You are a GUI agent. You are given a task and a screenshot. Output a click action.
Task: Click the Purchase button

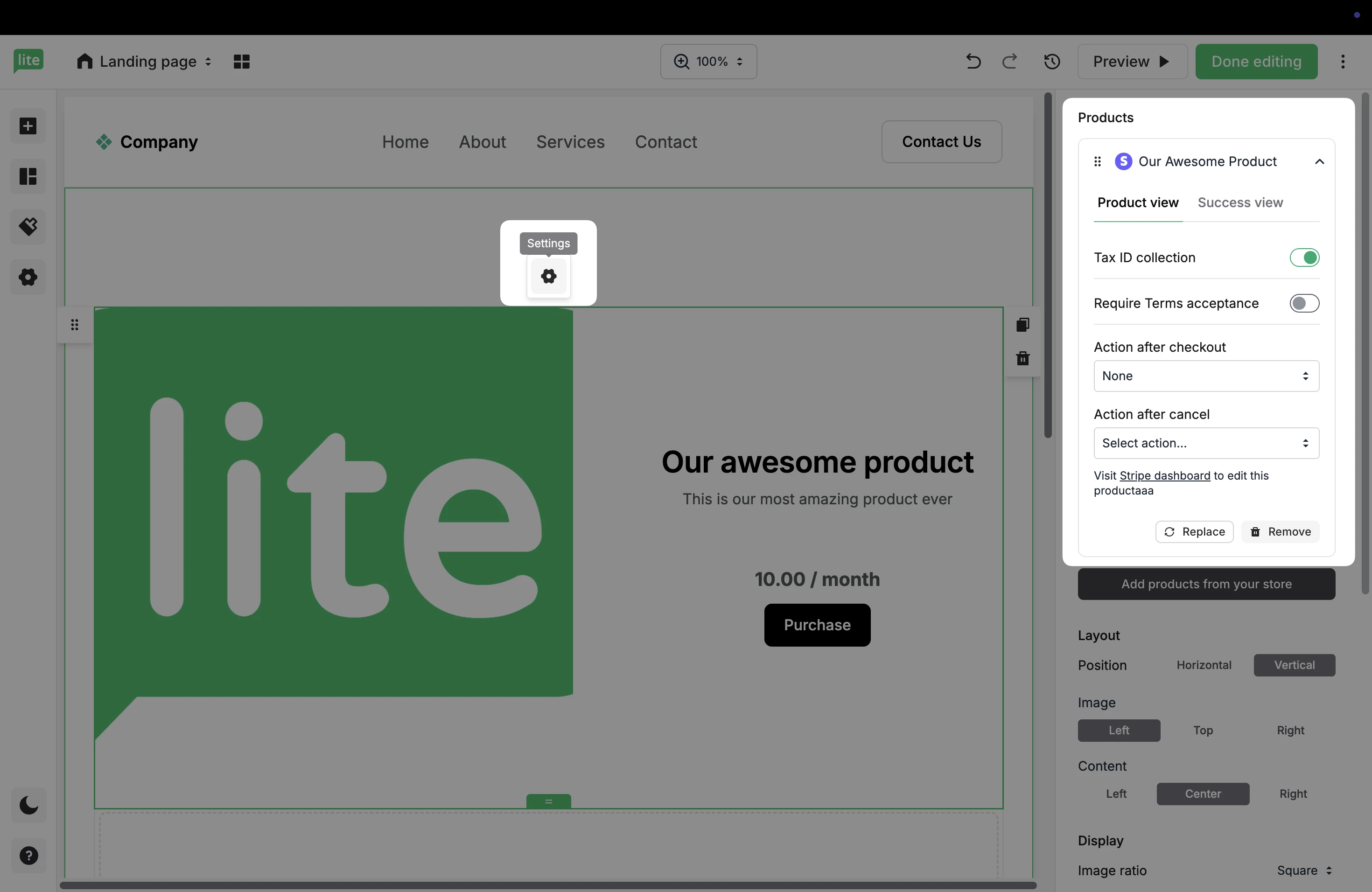[817, 625]
